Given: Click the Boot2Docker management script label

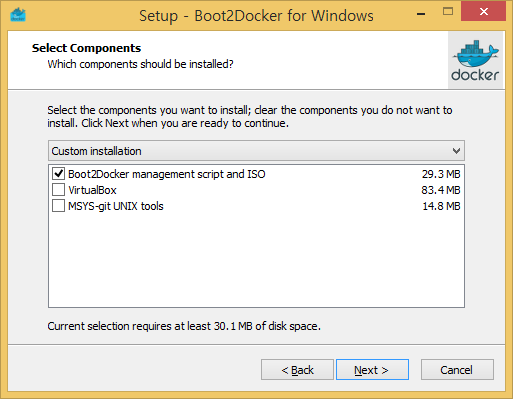Looking at the screenshot, I should pyautogui.click(x=167, y=174).
